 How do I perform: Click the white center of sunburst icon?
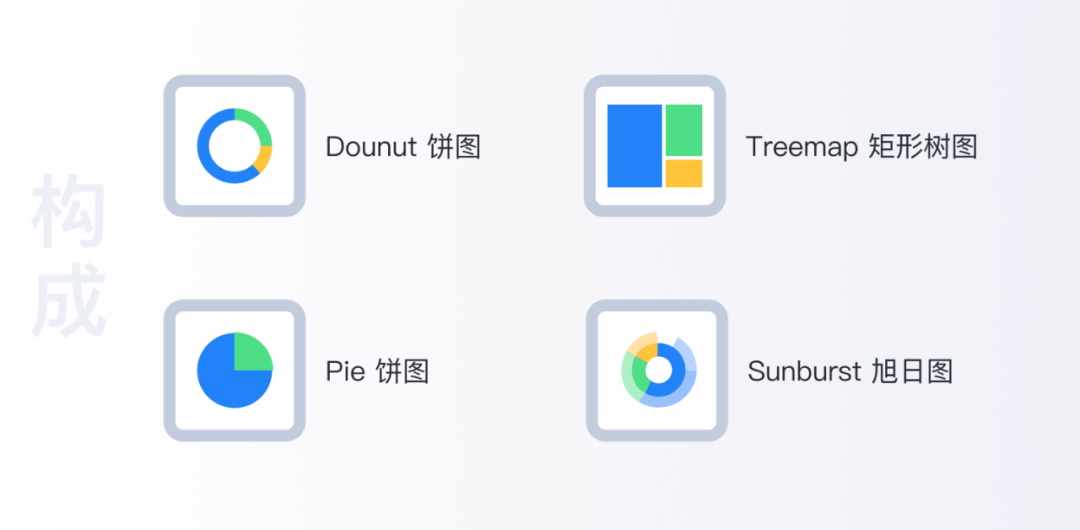click(658, 370)
